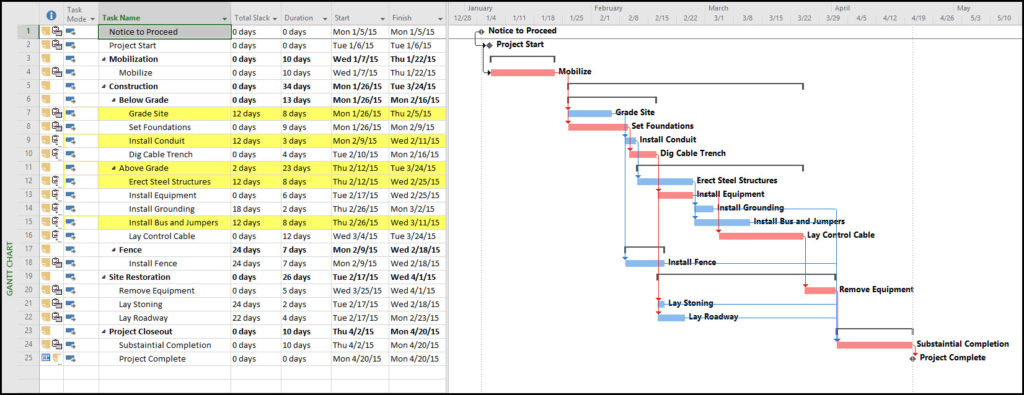Click the calendar constraint icon in Project Complete row
This screenshot has height=395, width=1024.
click(x=46, y=358)
